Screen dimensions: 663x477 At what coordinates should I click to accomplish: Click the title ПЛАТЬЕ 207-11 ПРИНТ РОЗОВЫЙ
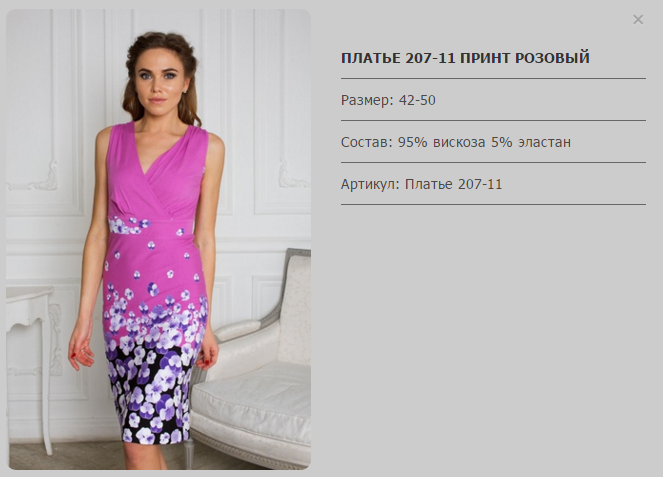point(465,58)
